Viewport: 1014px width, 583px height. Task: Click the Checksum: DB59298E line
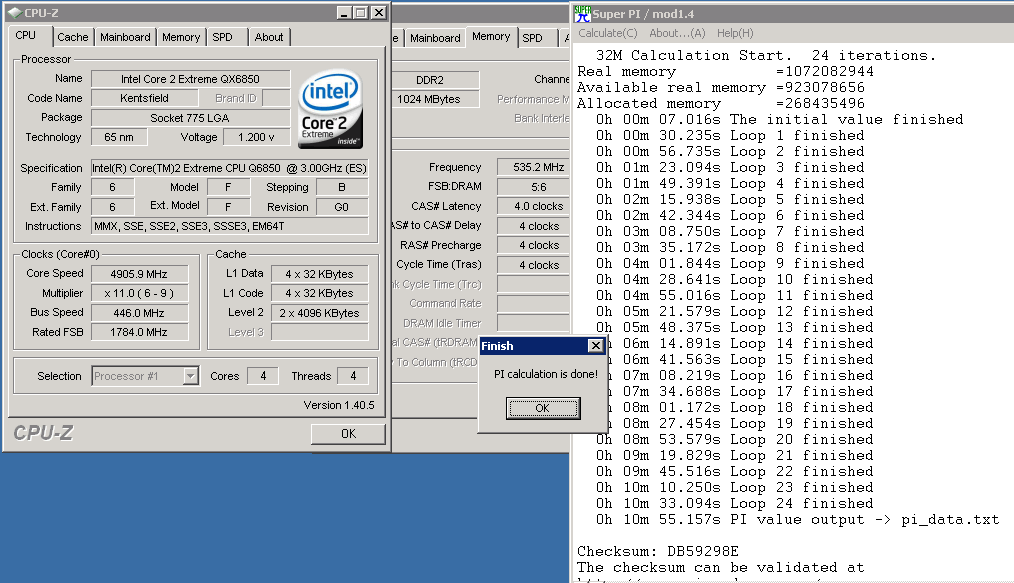click(658, 551)
